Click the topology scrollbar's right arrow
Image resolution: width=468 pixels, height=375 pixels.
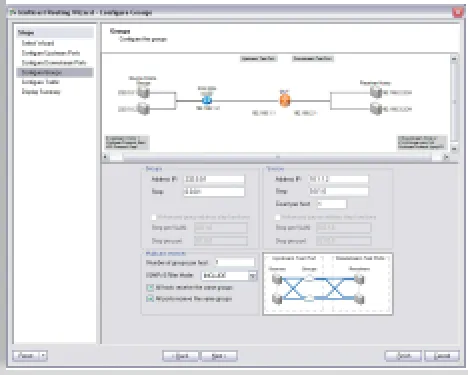pyautogui.click(x=446, y=157)
